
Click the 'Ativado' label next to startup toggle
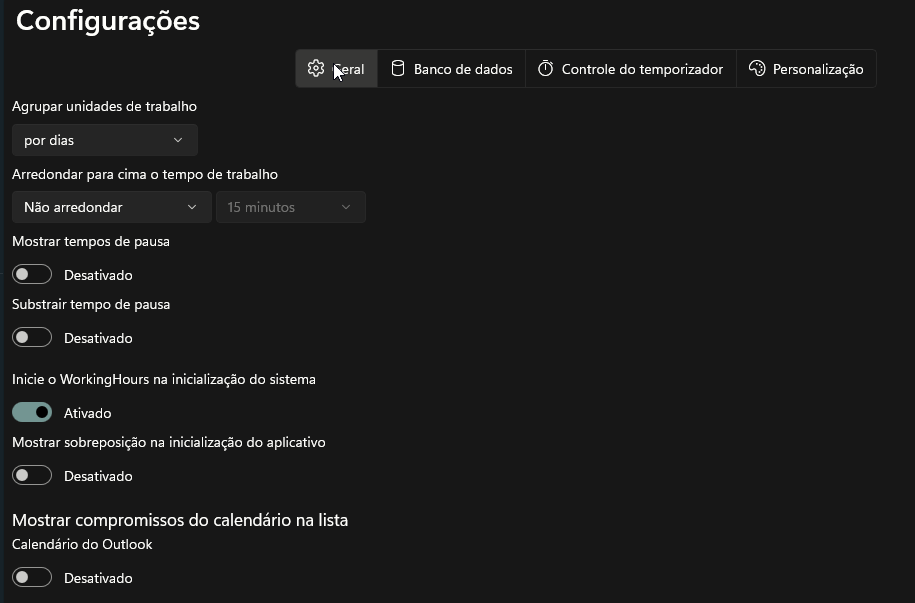(x=87, y=413)
